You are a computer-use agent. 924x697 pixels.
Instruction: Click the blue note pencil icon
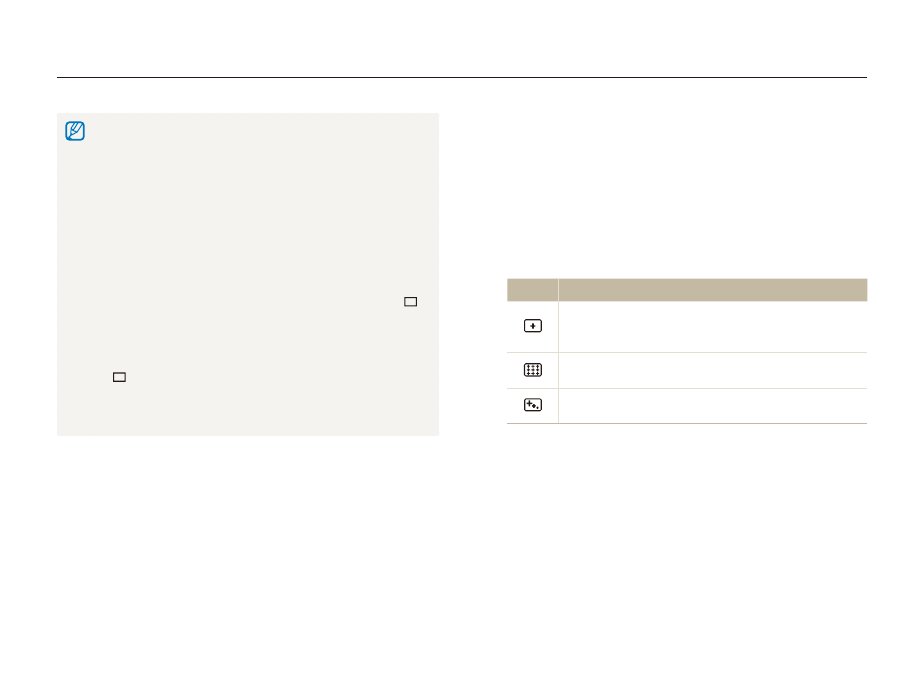75,132
